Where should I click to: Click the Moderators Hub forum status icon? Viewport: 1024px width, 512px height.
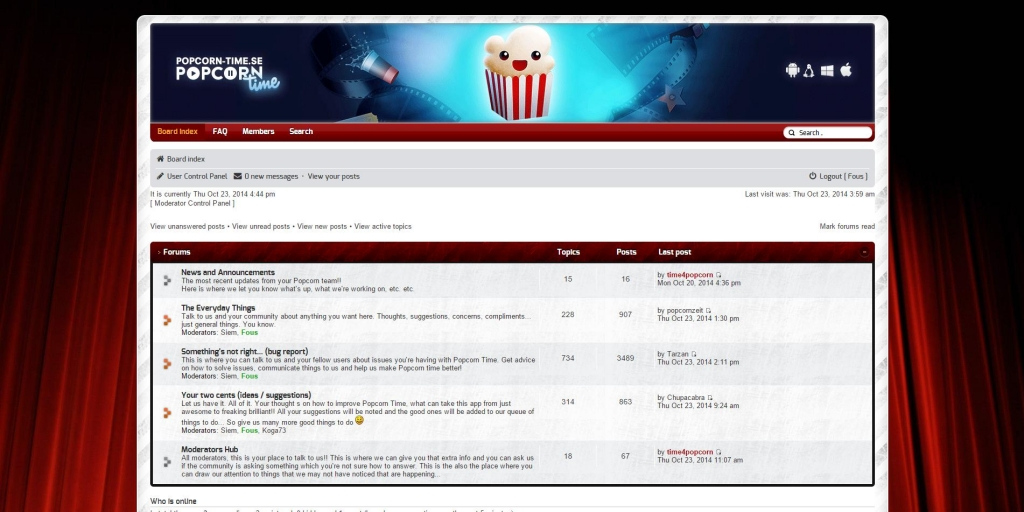[167, 462]
